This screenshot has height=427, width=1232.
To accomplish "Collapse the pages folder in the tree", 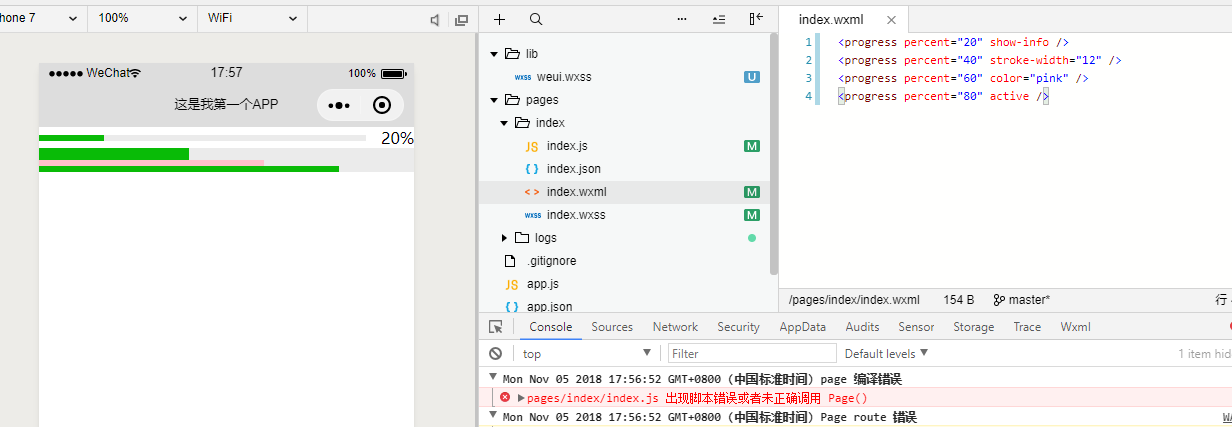I will pyautogui.click(x=494, y=100).
